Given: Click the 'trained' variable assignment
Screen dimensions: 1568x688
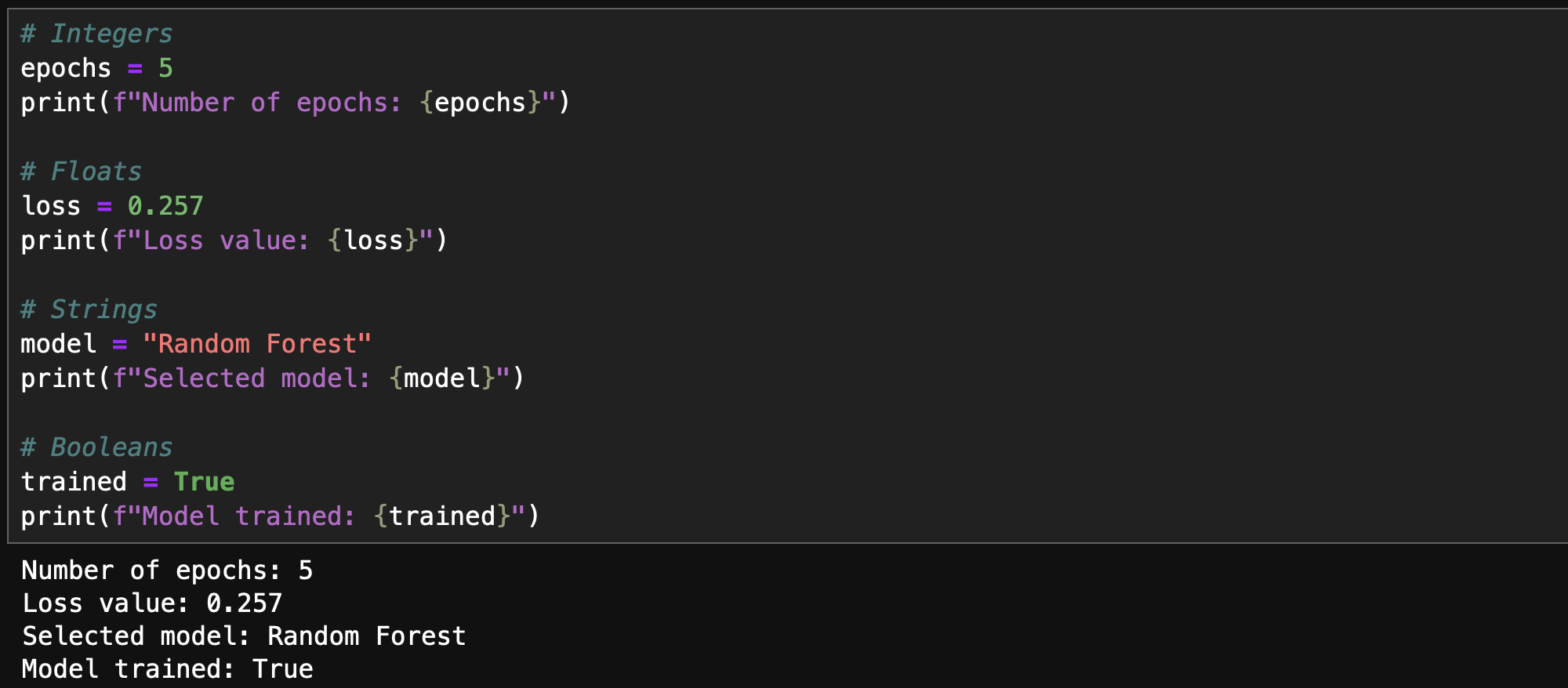Looking at the screenshot, I should coord(74,482).
